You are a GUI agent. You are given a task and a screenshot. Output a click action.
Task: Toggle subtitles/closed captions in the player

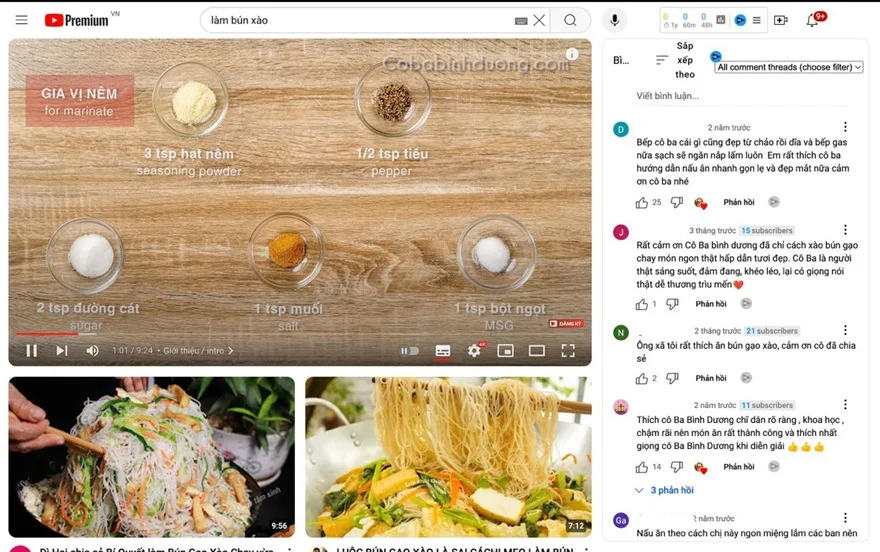pos(443,351)
